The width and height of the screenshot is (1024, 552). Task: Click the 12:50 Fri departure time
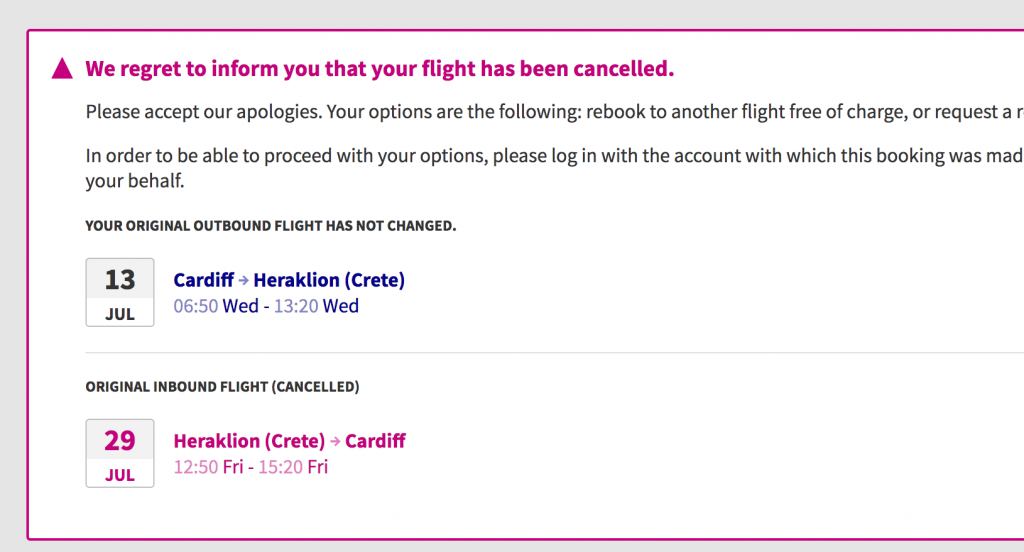210,467
